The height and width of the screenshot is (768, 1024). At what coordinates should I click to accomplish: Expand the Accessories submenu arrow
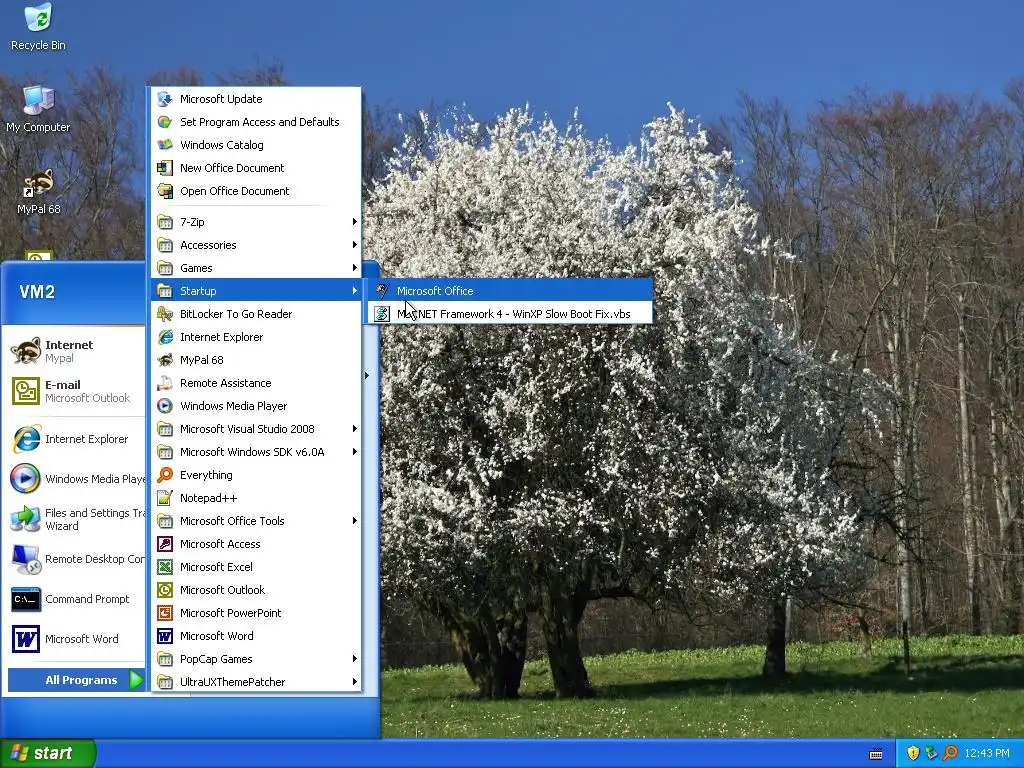coord(355,245)
